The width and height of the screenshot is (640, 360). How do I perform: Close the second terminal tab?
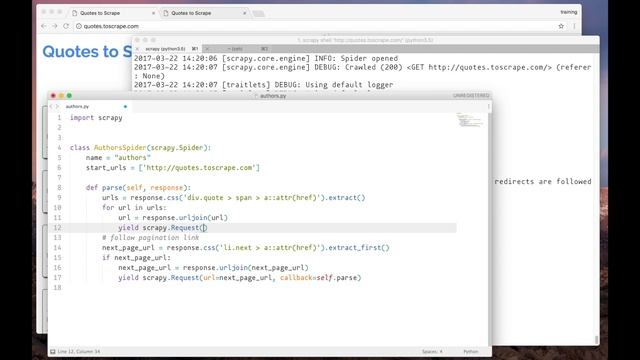click(x=207, y=49)
